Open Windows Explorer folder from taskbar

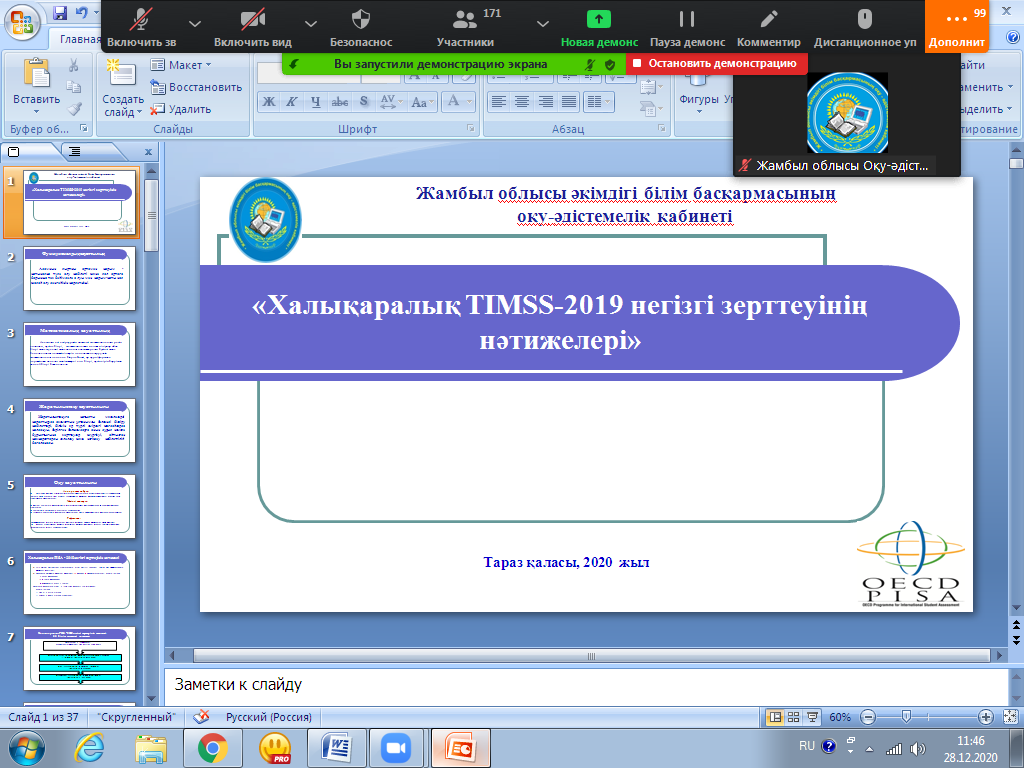[x=151, y=748]
